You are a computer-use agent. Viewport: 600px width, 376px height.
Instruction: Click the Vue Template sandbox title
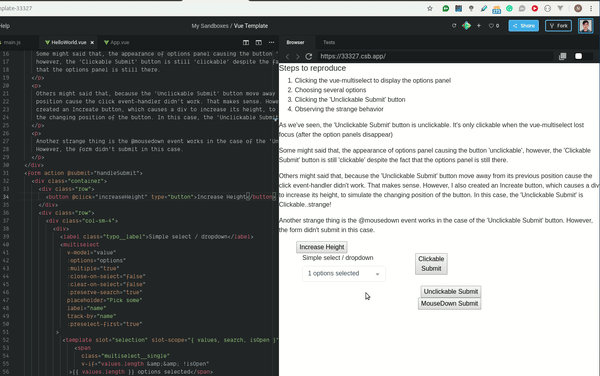tap(251, 26)
